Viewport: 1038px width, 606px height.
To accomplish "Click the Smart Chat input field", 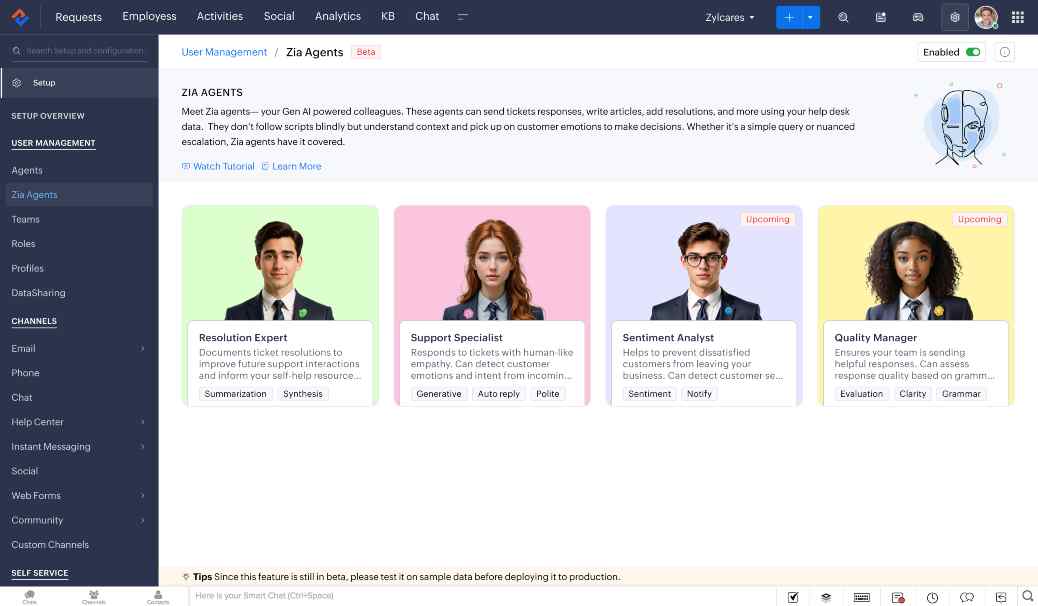I will (400, 597).
